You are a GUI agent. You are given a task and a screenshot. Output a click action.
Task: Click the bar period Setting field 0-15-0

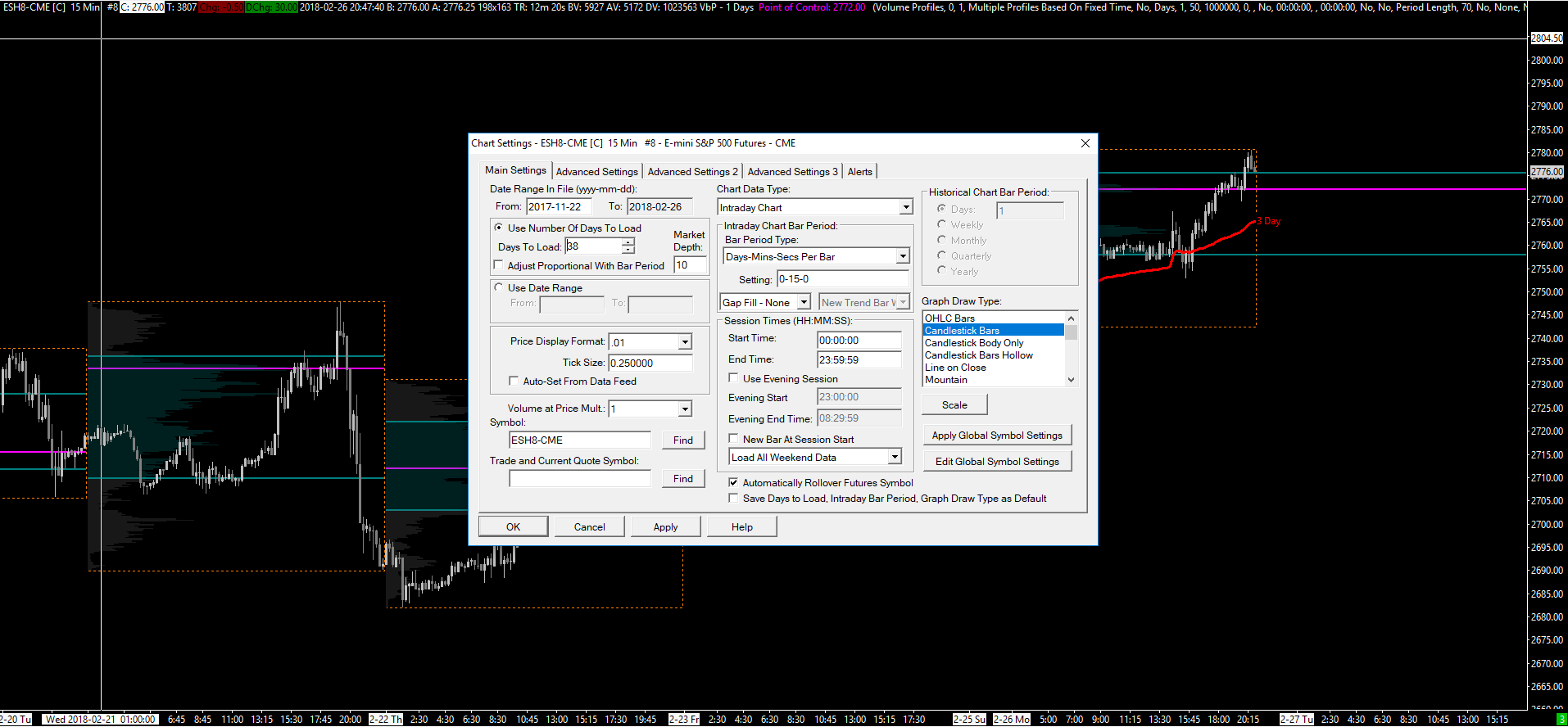coord(843,279)
